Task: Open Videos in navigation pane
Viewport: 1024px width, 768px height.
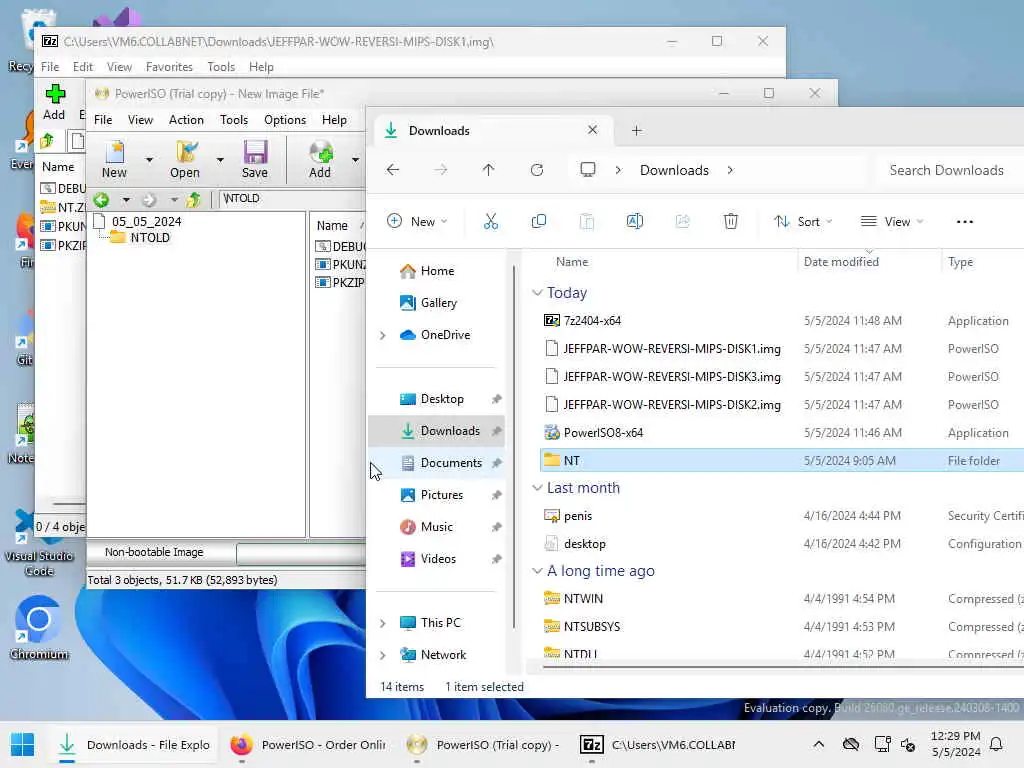Action: click(x=438, y=559)
